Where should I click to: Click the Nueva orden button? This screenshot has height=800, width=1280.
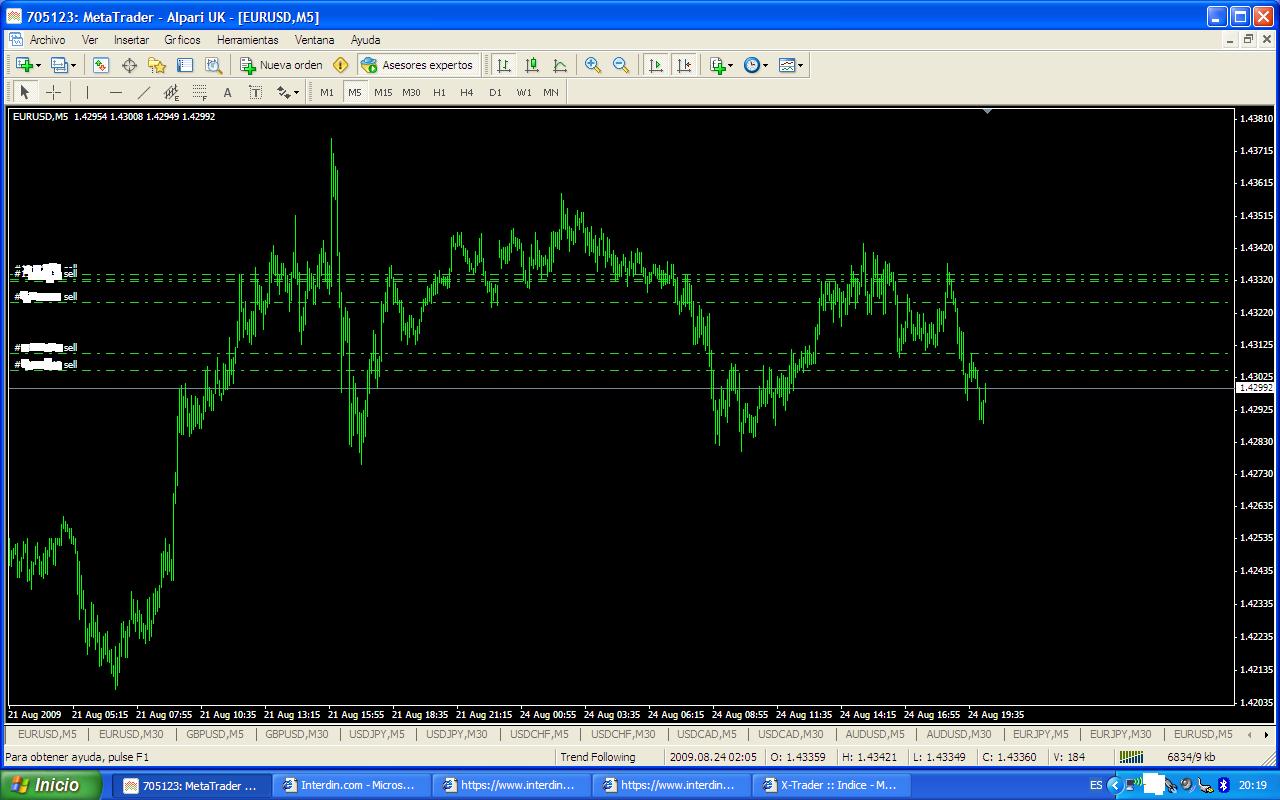click(281, 65)
